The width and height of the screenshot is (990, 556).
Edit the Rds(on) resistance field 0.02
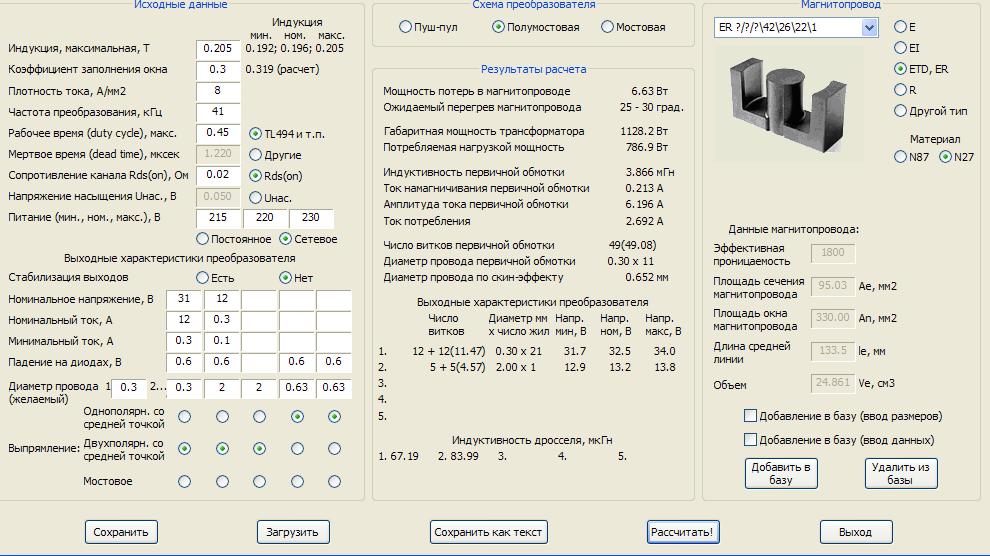tap(218, 175)
